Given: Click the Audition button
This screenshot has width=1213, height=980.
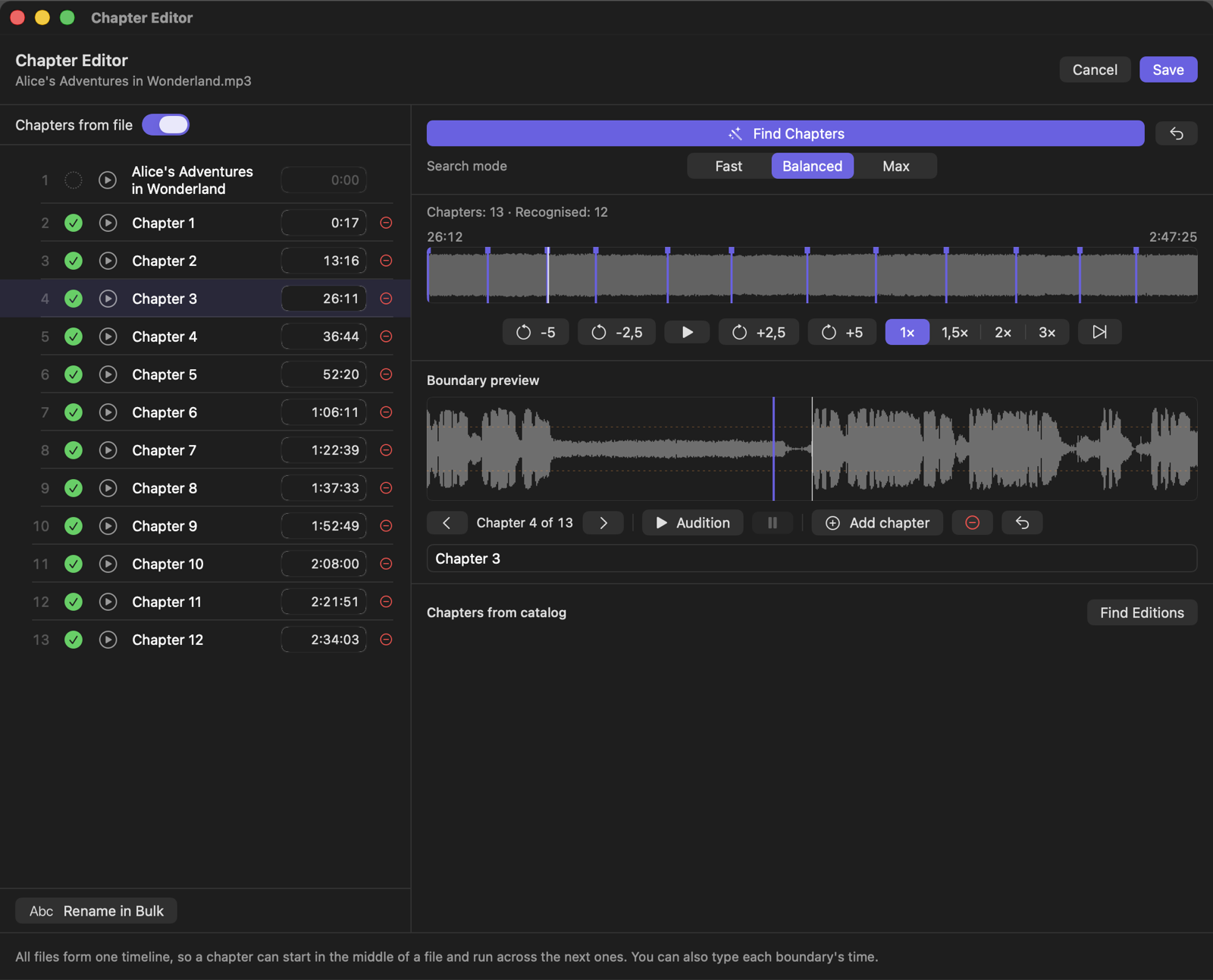Looking at the screenshot, I should (693, 523).
